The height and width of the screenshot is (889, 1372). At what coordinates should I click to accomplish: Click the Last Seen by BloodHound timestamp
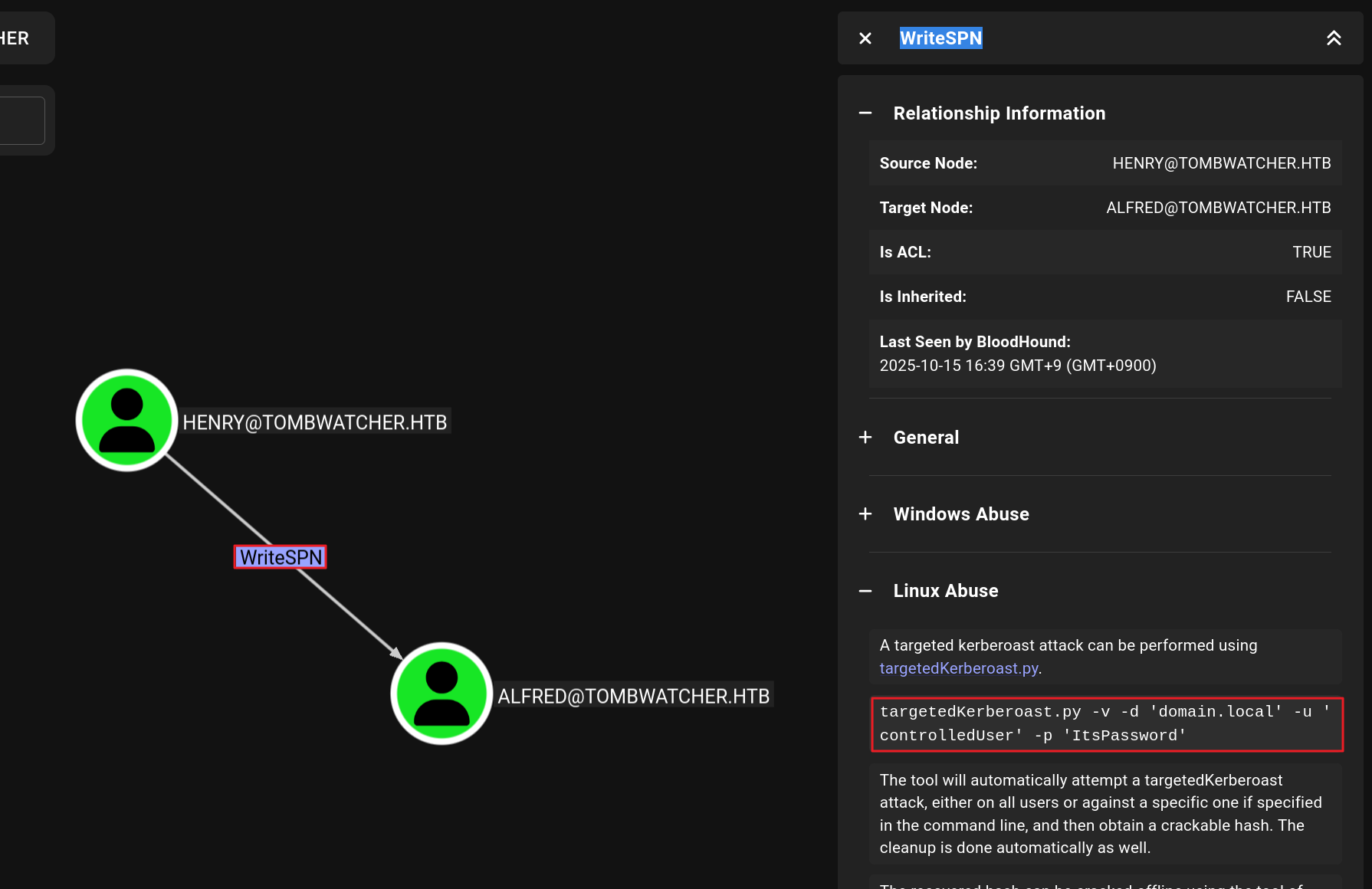click(x=1017, y=366)
